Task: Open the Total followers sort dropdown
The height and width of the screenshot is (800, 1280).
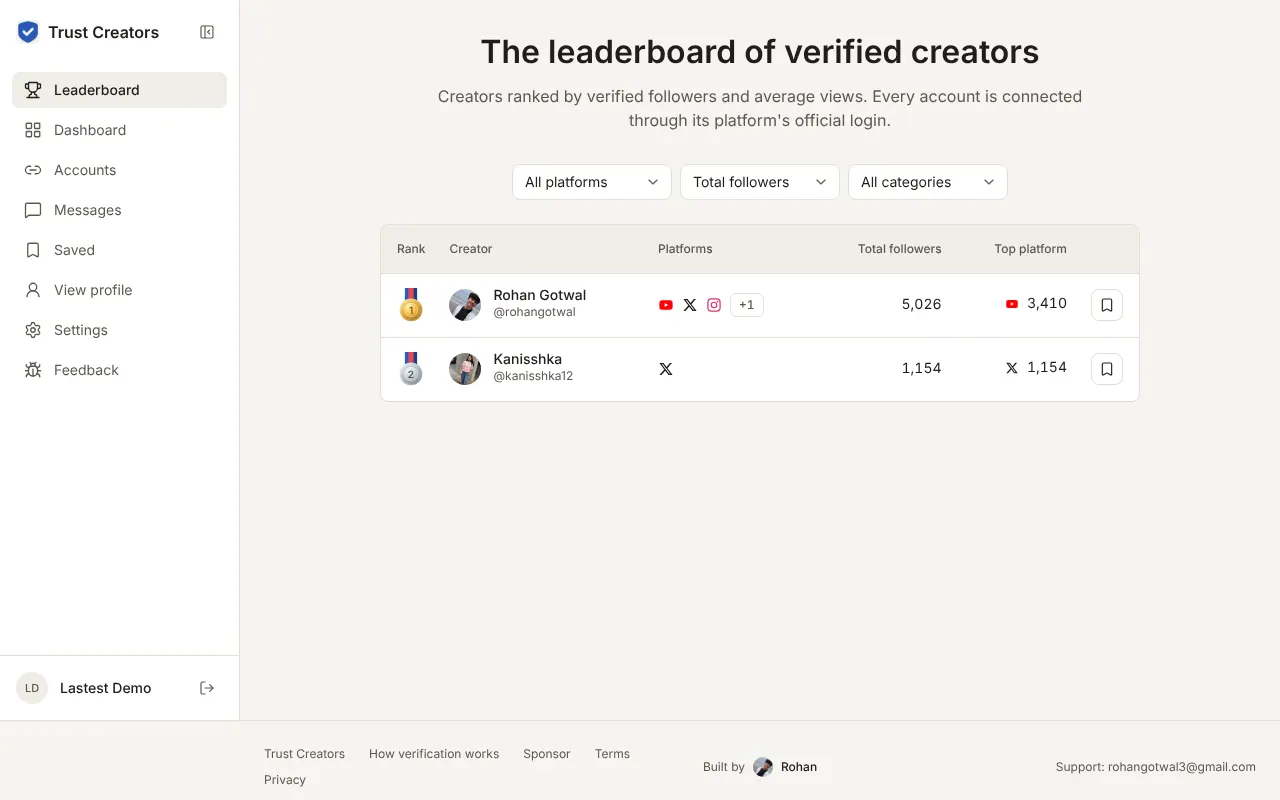Action: pos(760,182)
